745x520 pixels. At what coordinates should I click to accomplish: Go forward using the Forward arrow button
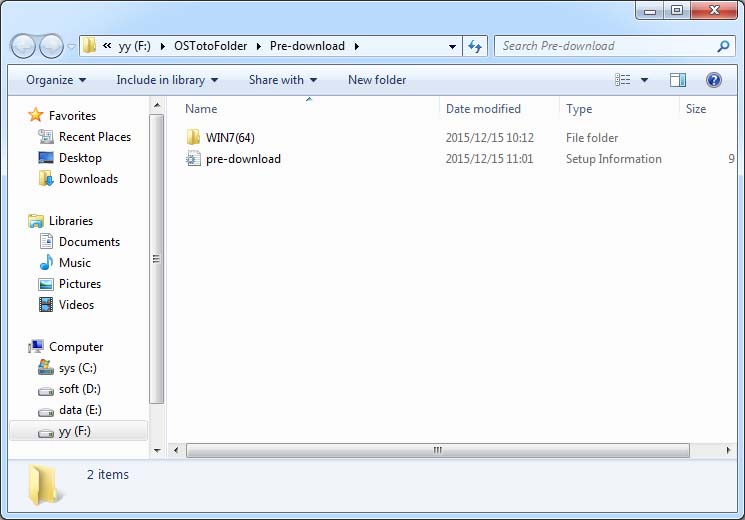[x=51, y=46]
